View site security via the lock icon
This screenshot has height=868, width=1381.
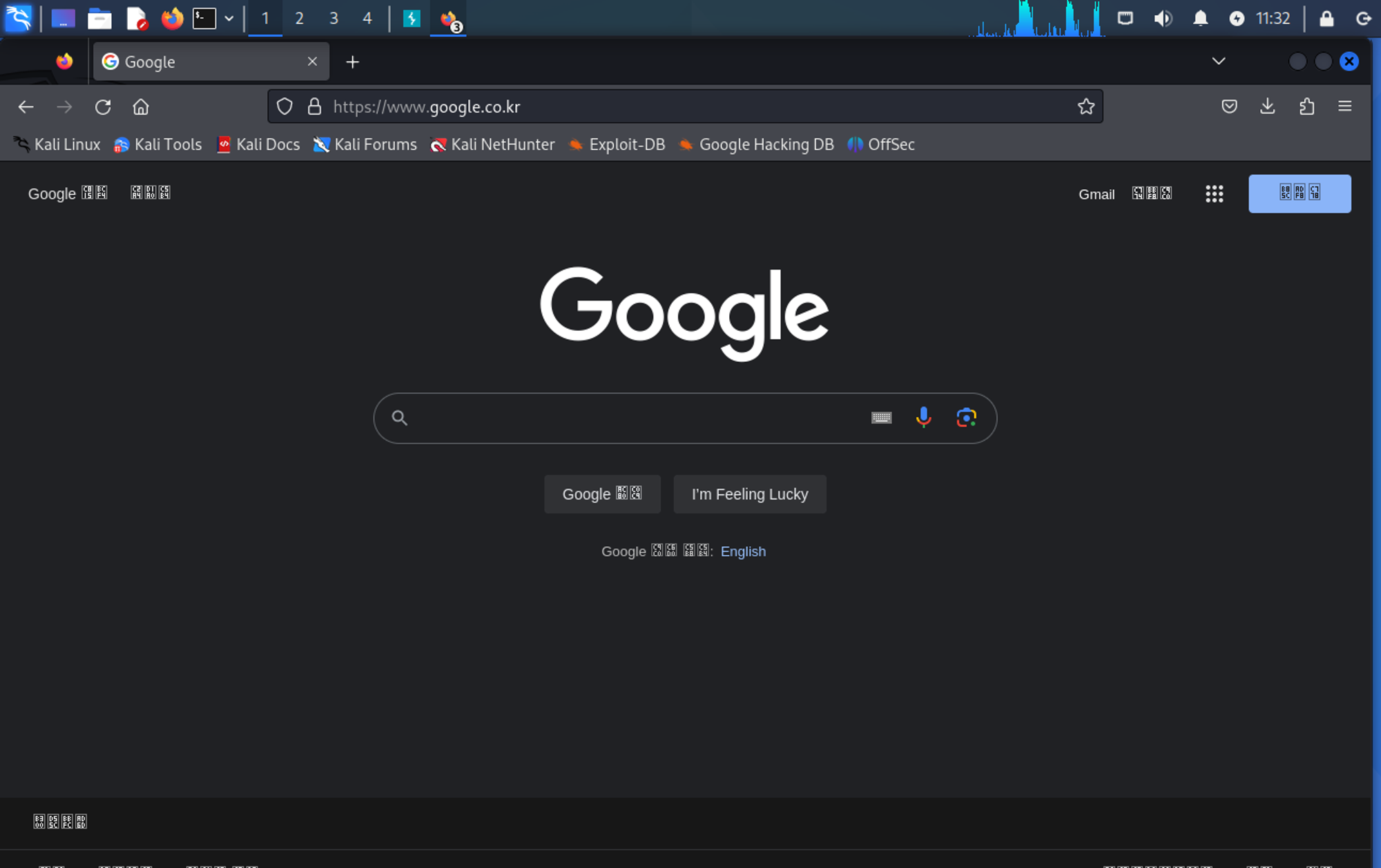[x=314, y=106]
